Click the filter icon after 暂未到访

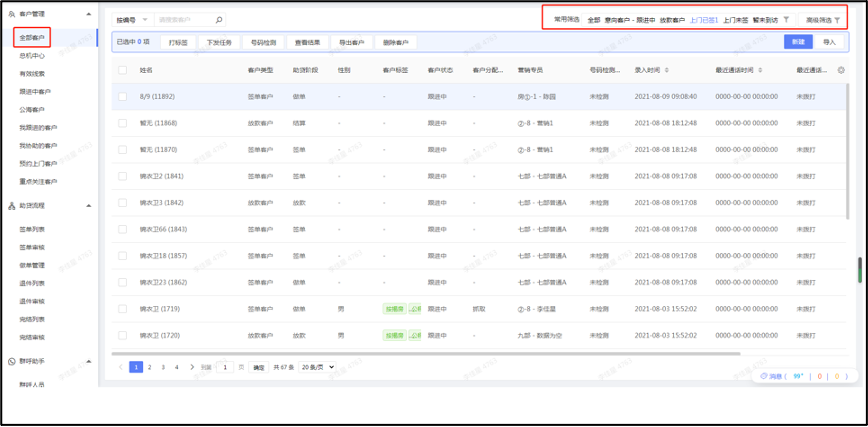click(786, 19)
